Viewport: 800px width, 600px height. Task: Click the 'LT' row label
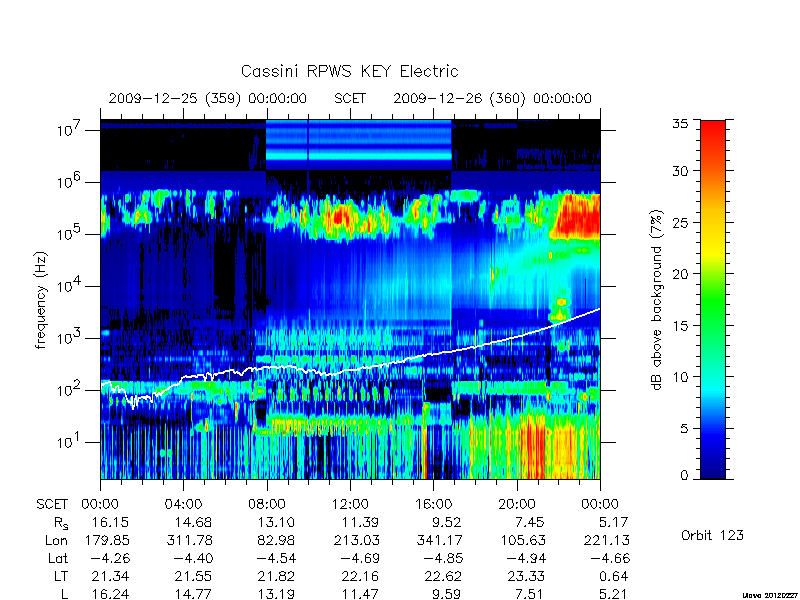click(x=61, y=577)
